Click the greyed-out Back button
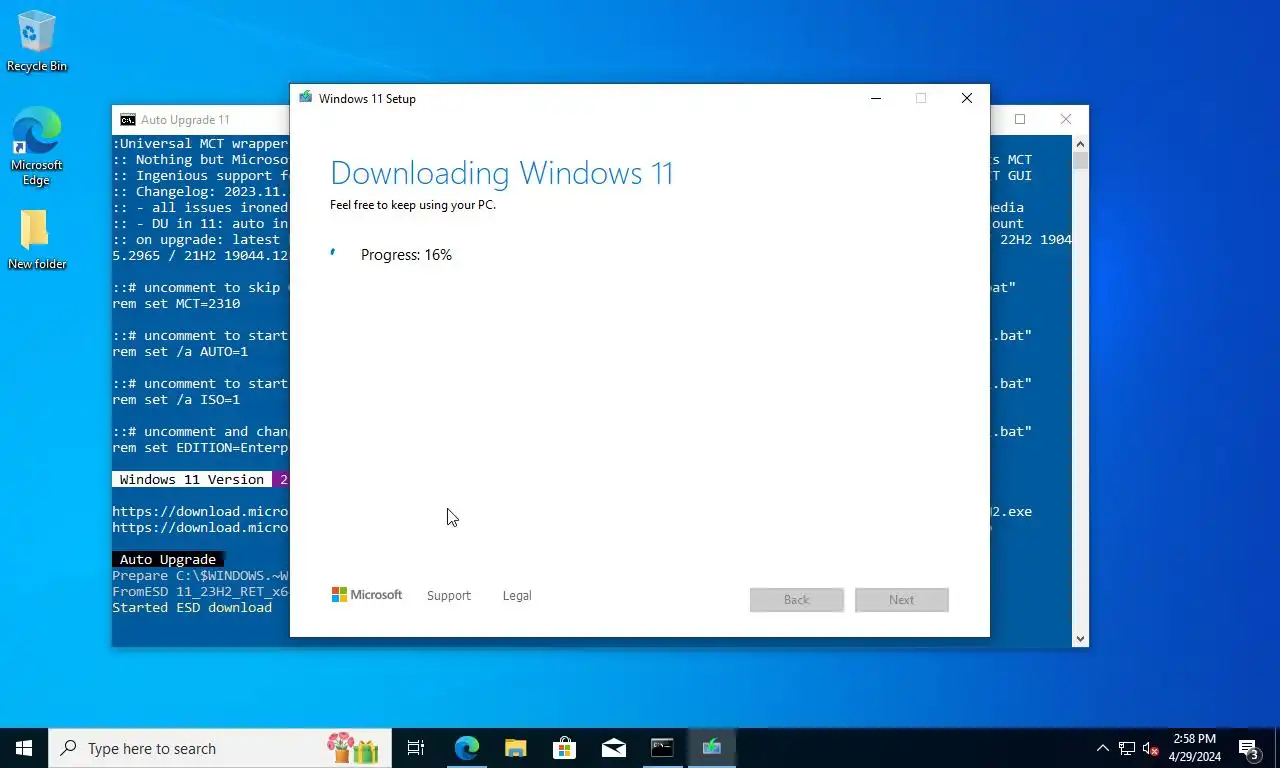The height and width of the screenshot is (768, 1280). point(797,599)
